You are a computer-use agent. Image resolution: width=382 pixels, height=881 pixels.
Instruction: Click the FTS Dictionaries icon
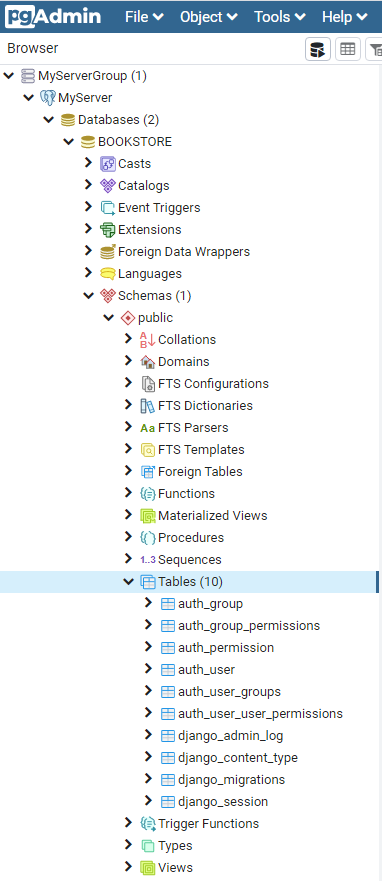point(148,406)
